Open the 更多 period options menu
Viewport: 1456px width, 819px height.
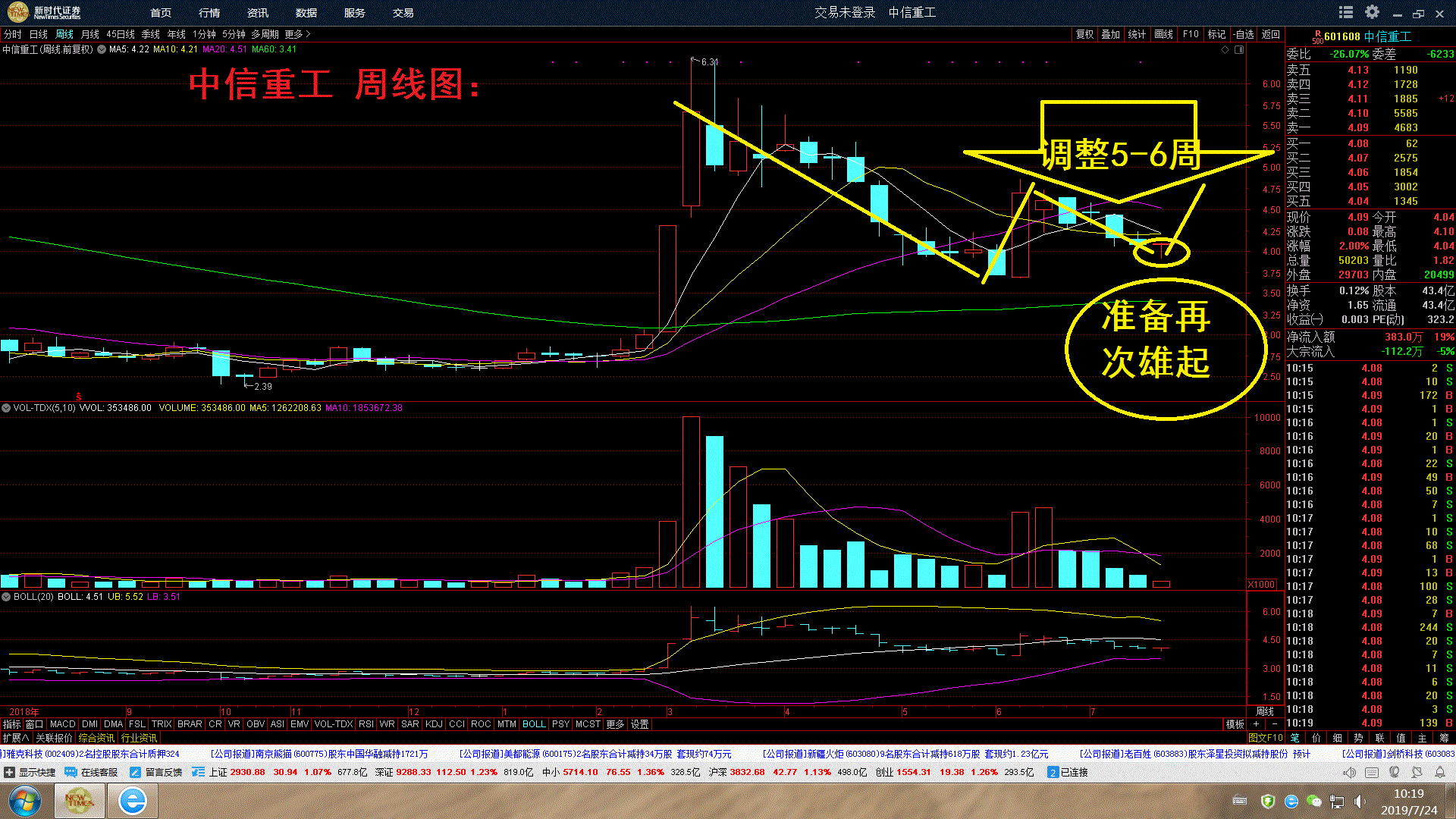(x=297, y=34)
